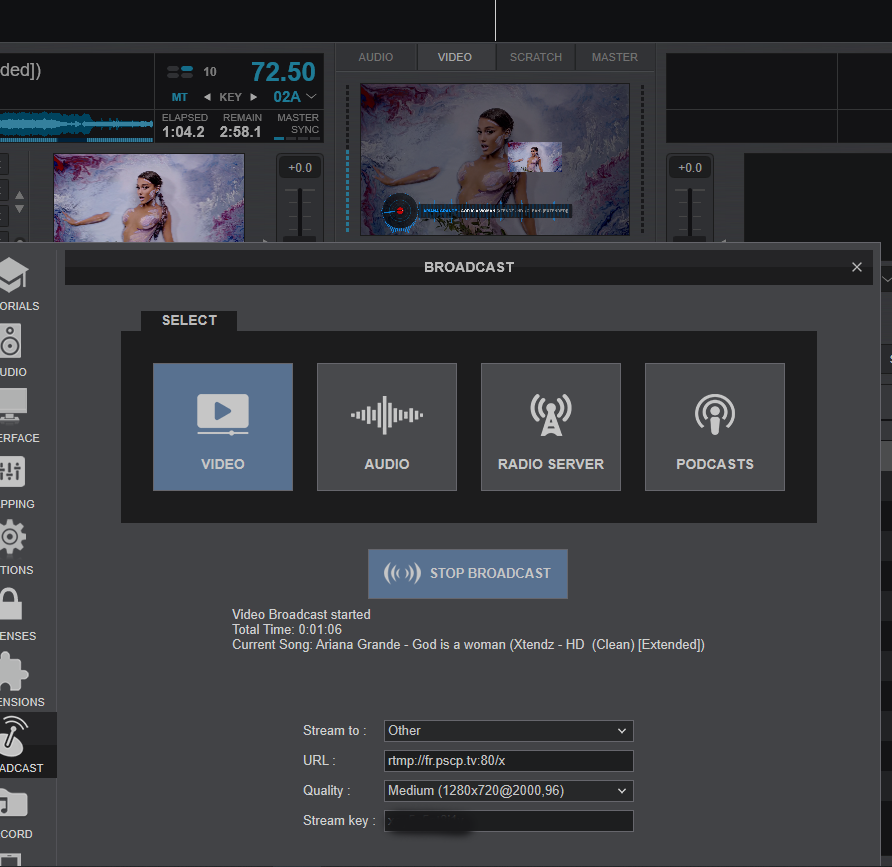The width and height of the screenshot is (892, 867).
Task: Click the elapsed time 1:04.2
Action: (x=183, y=132)
